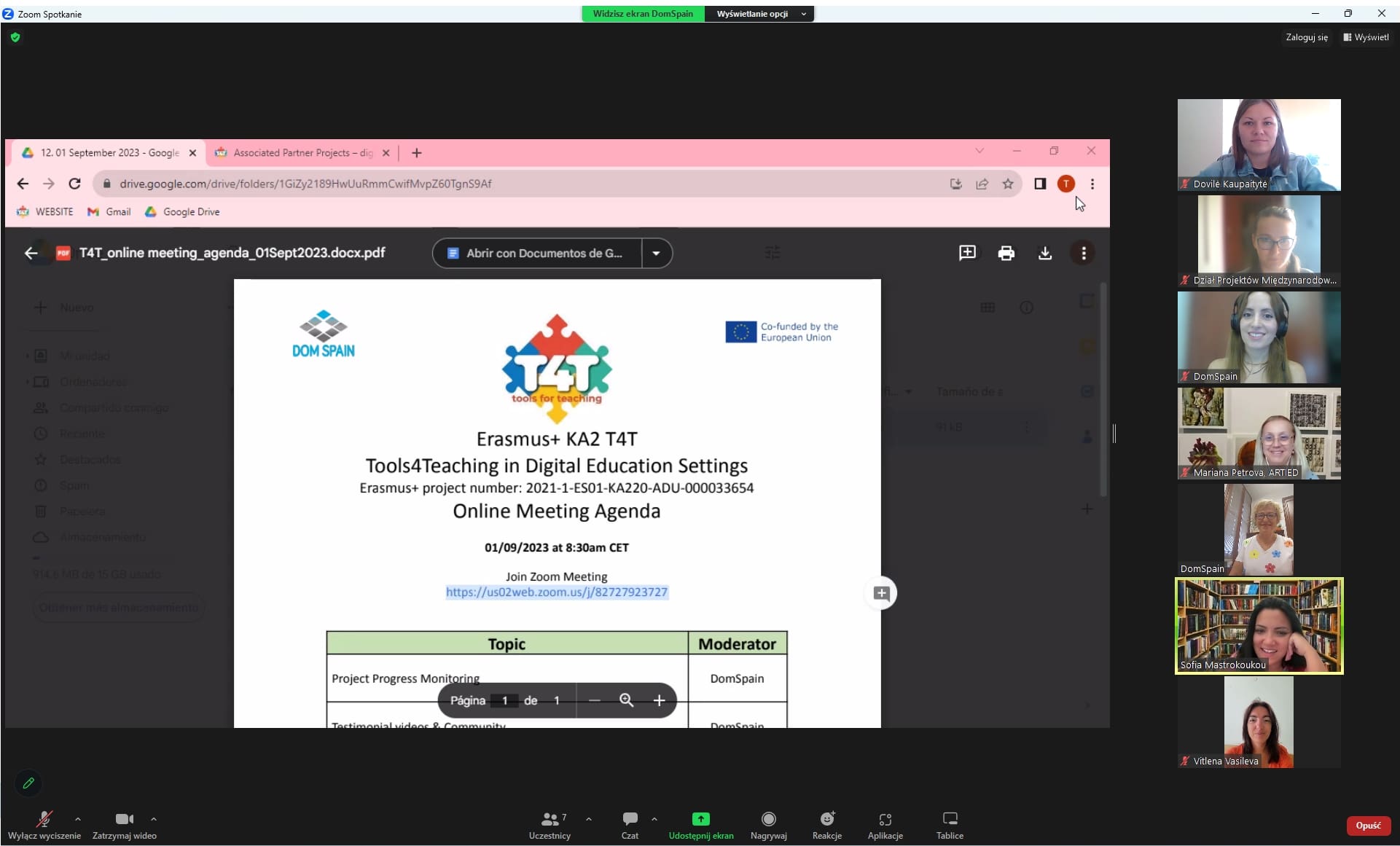Open Reakcje reactions menu
The width and height of the screenshot is (1400, 846).
click(827, 824)
